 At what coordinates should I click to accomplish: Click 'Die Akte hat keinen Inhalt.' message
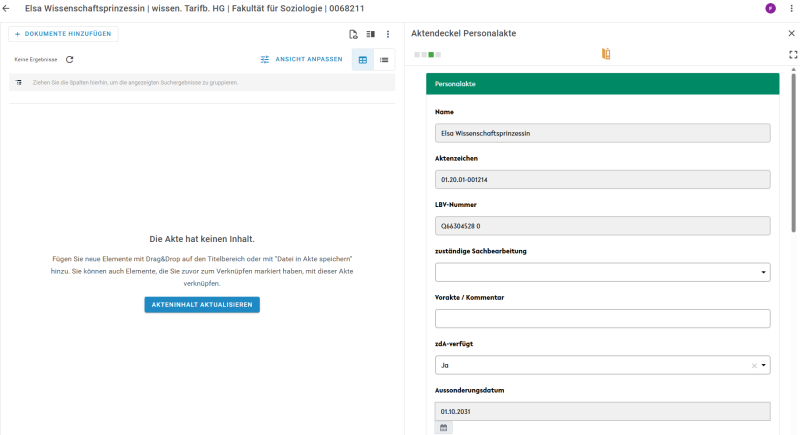click(x=202, y=239)
